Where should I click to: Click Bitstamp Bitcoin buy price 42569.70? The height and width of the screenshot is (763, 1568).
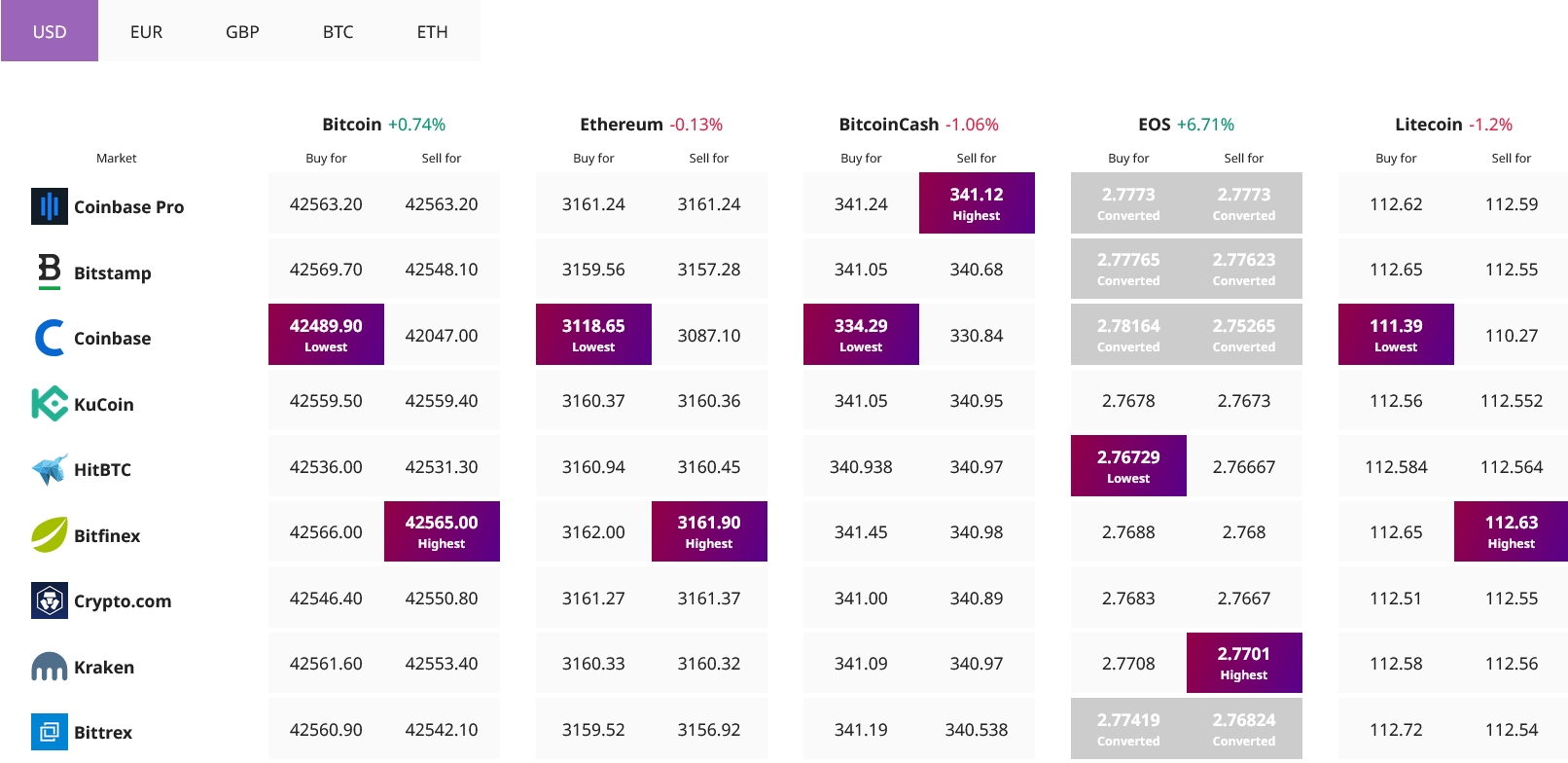(x=326, y=270)
